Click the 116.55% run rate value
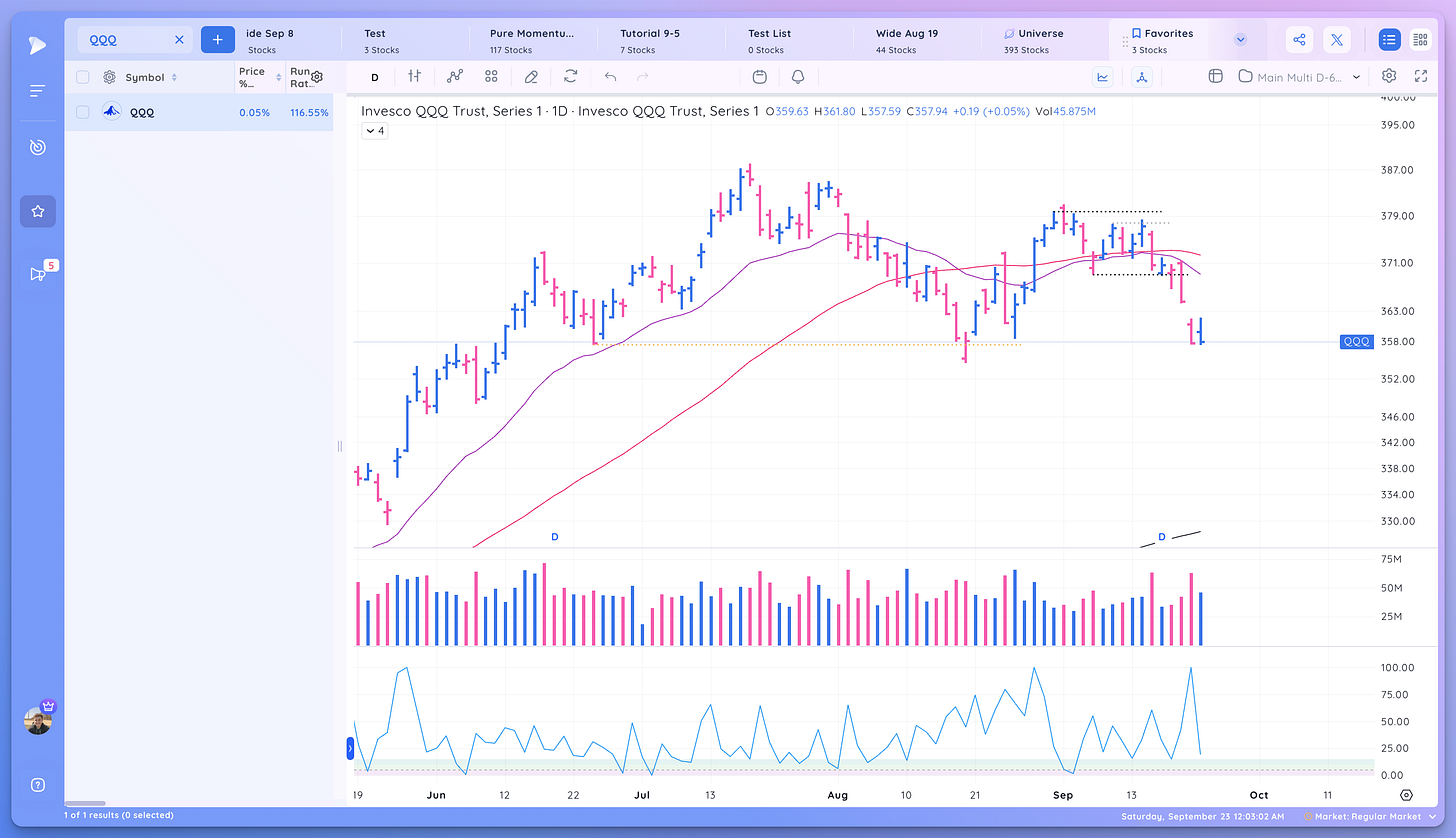Screen dimensions: 1456x838 (x=309, y=113)
